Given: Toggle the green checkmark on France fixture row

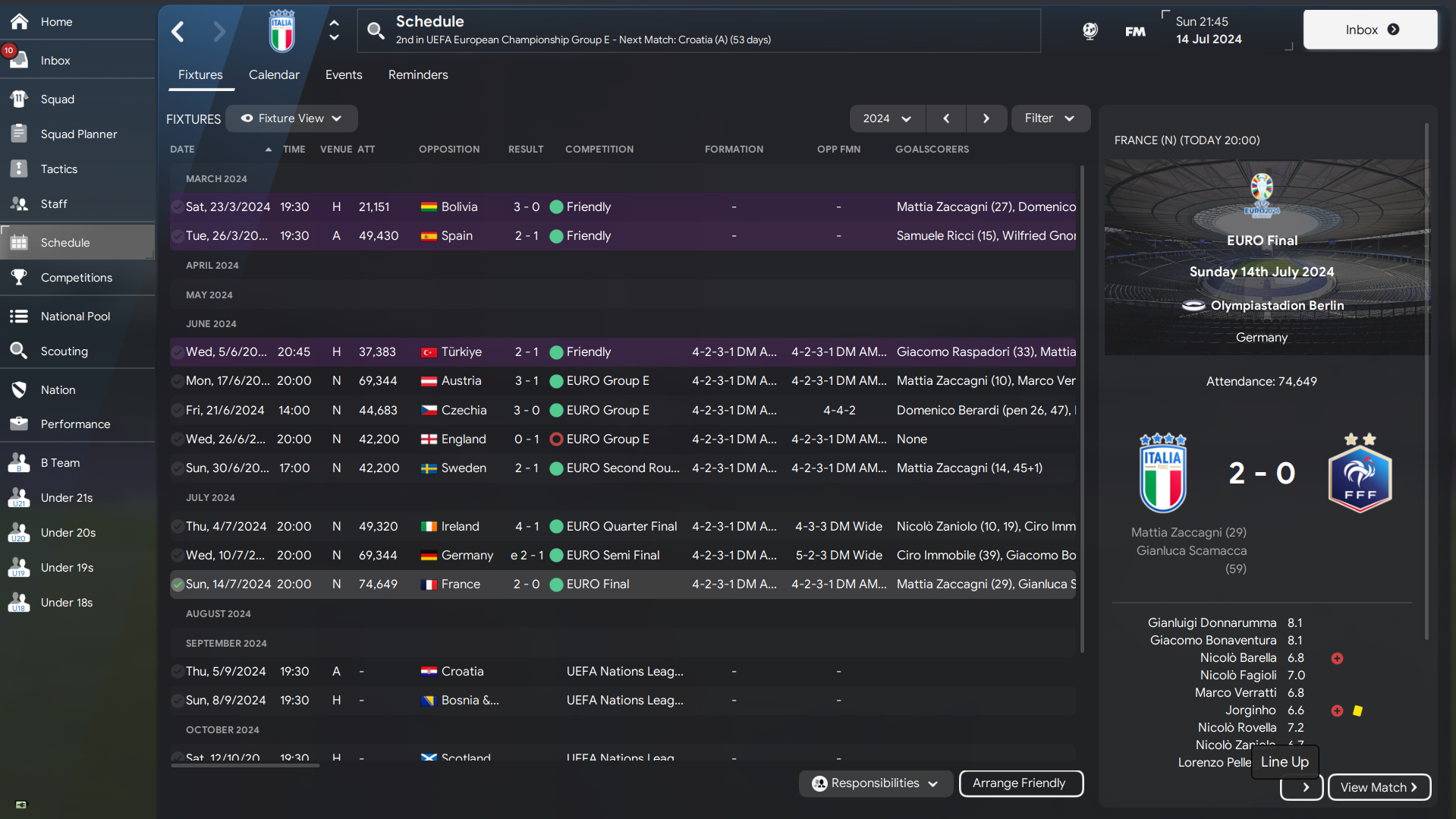Looking at the screenshot, I should point(178,584).
